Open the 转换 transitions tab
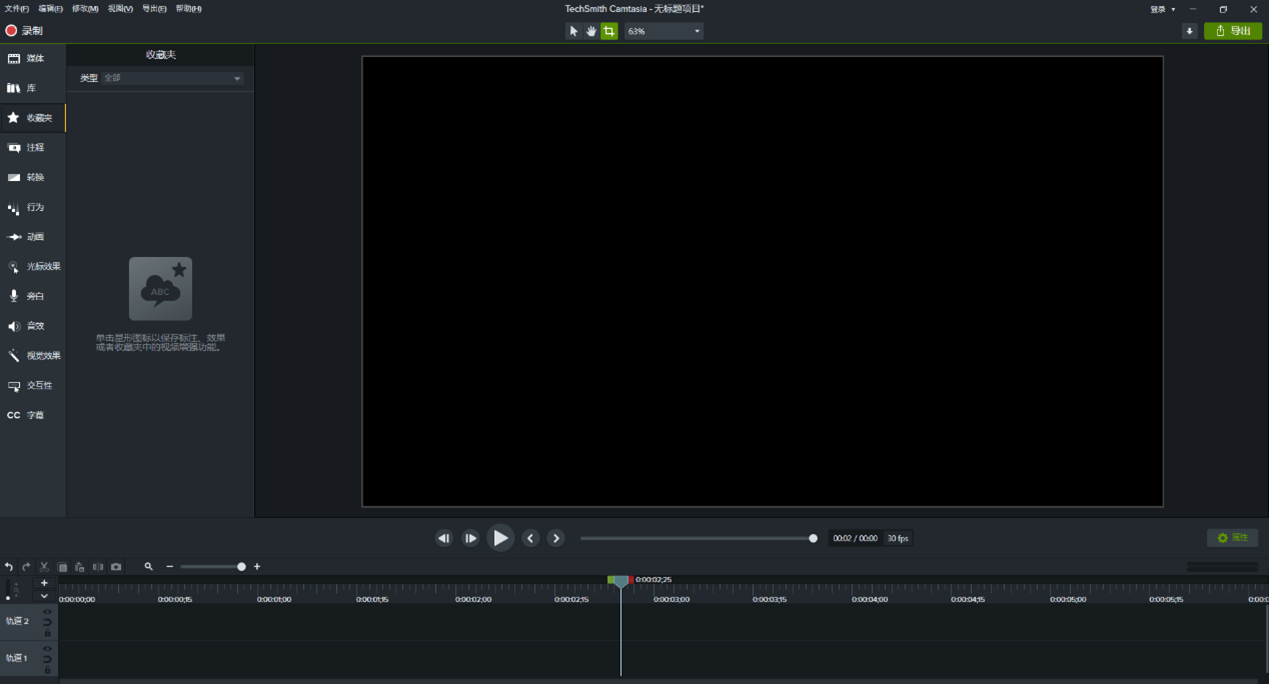 click(33, 177)
